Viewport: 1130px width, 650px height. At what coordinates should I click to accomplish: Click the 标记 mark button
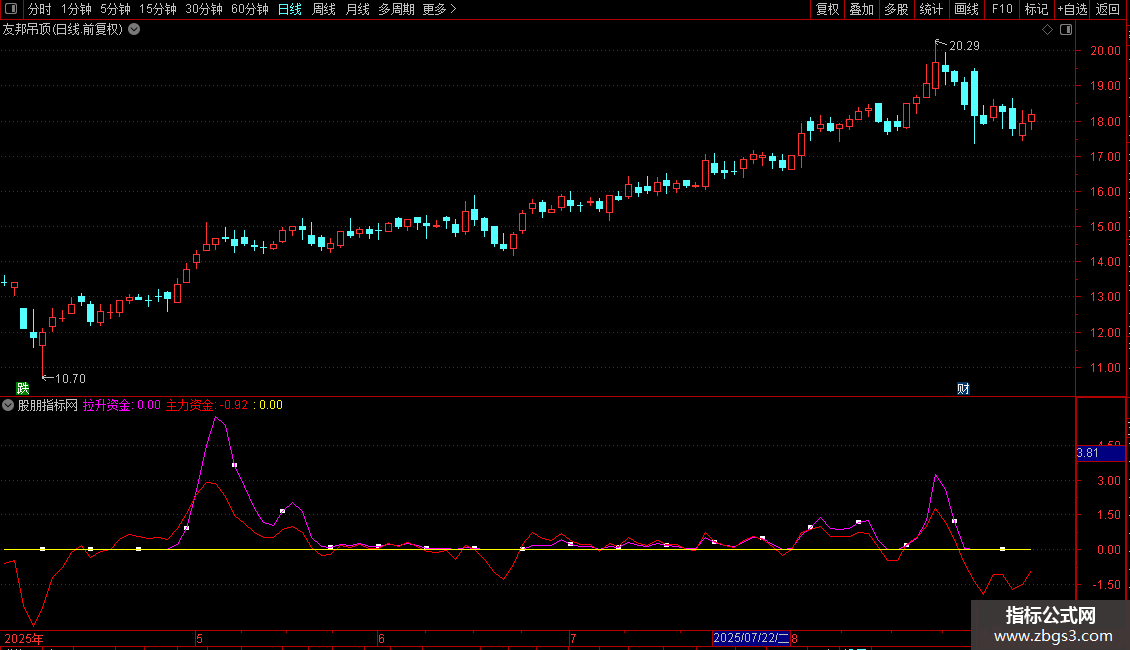coord(1036,9)
